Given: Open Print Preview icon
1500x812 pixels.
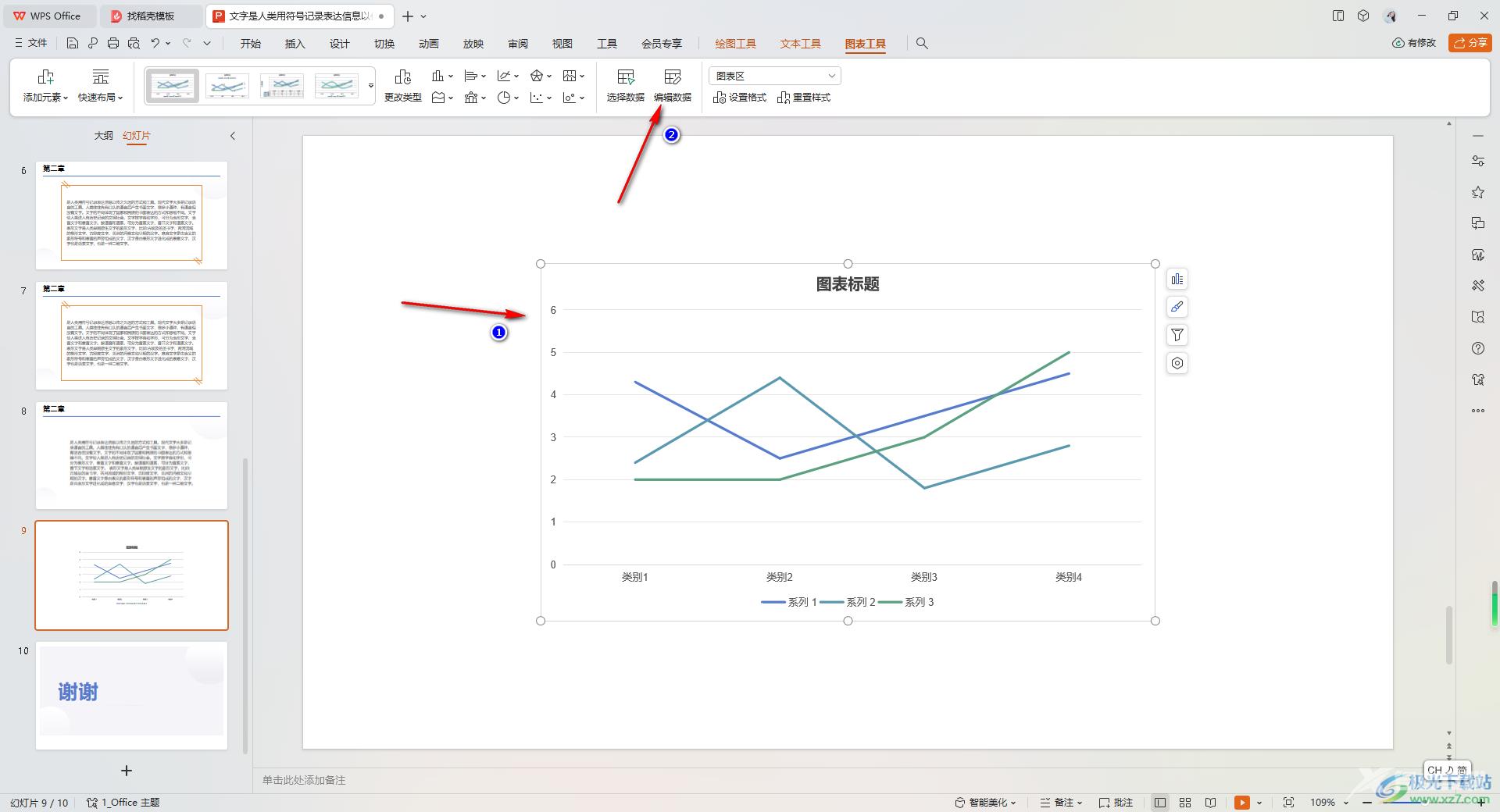Looking at the screenshot, I should pyautogui.click(x=134, y=43).
